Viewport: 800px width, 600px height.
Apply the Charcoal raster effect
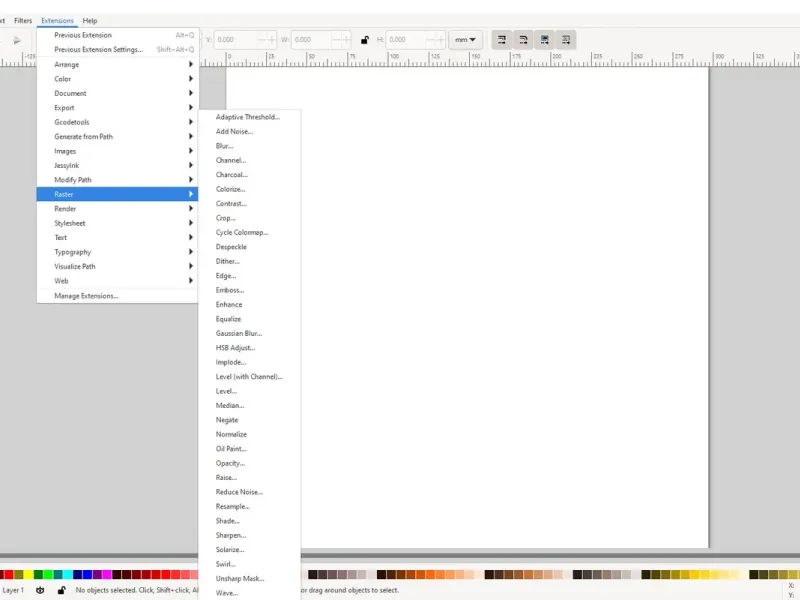[x=249, y=174]
